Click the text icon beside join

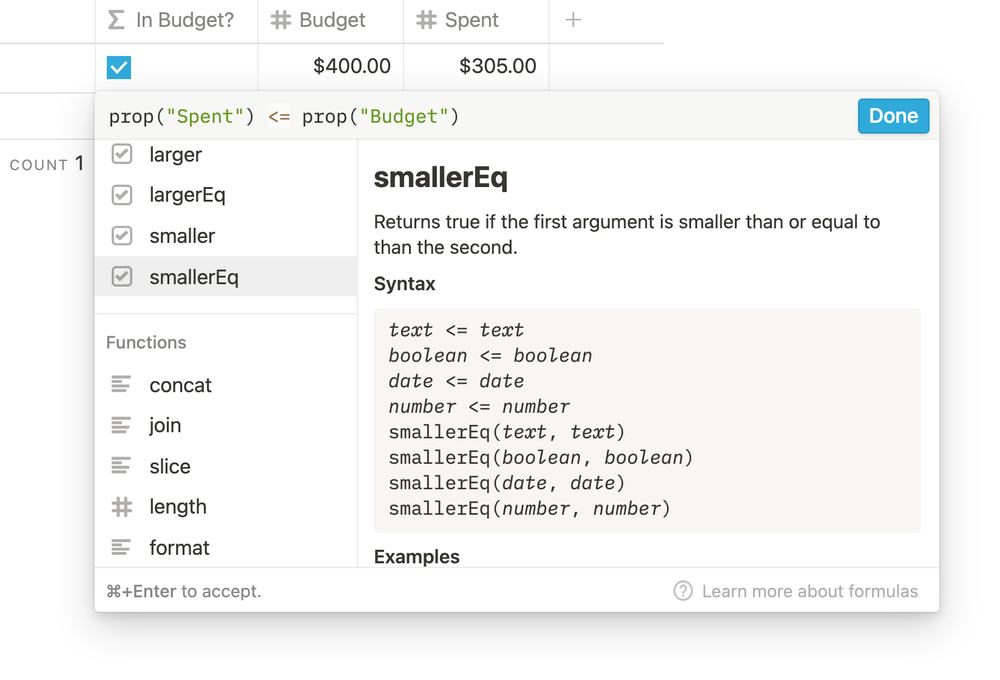(x=122, y=426)
